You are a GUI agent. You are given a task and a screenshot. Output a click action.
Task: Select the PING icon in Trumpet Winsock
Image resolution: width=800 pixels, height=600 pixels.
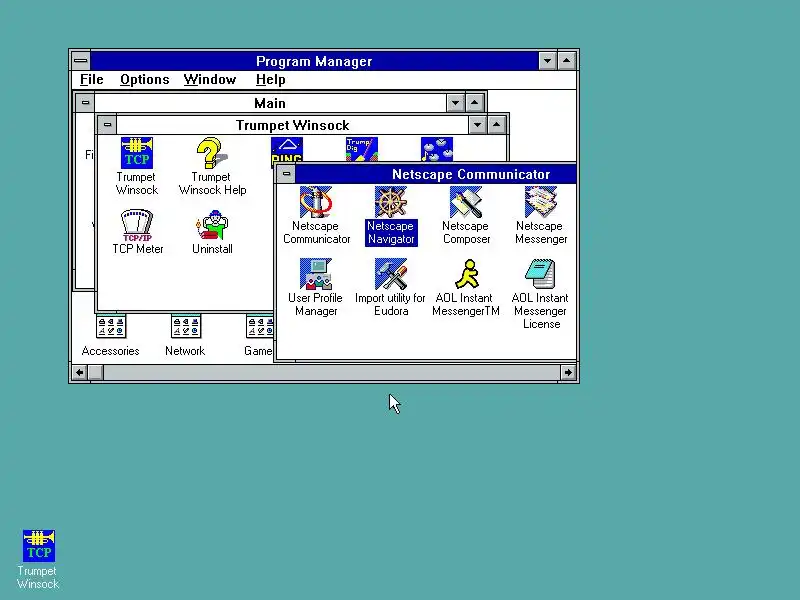[287, 149]
